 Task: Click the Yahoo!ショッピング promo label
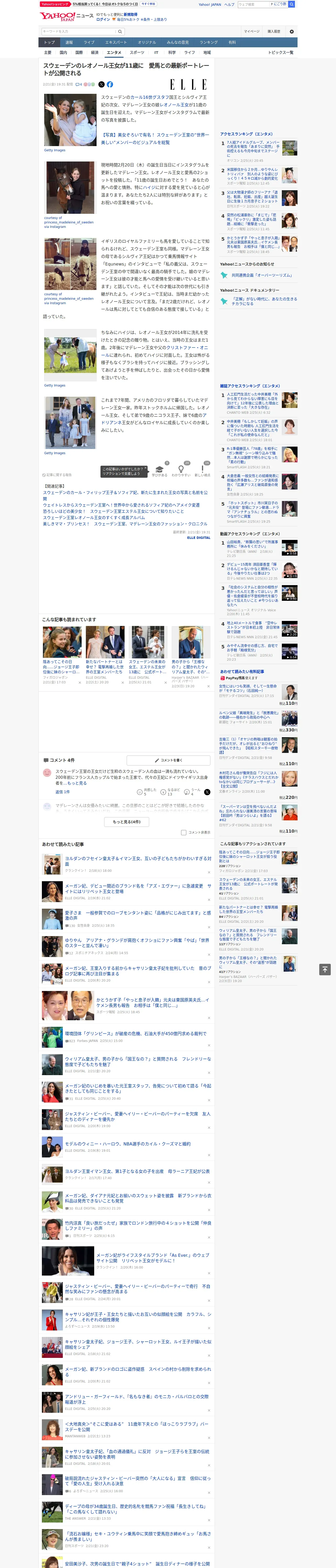pos(55,4)
